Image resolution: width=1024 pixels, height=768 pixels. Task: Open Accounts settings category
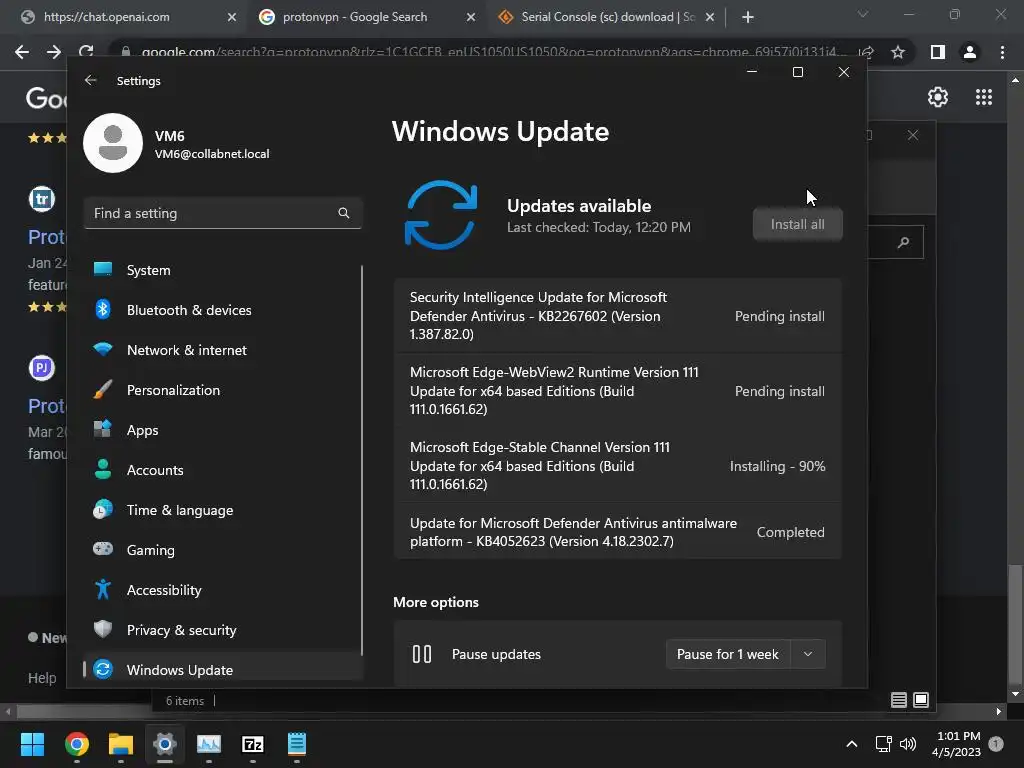tap(222, 470)
